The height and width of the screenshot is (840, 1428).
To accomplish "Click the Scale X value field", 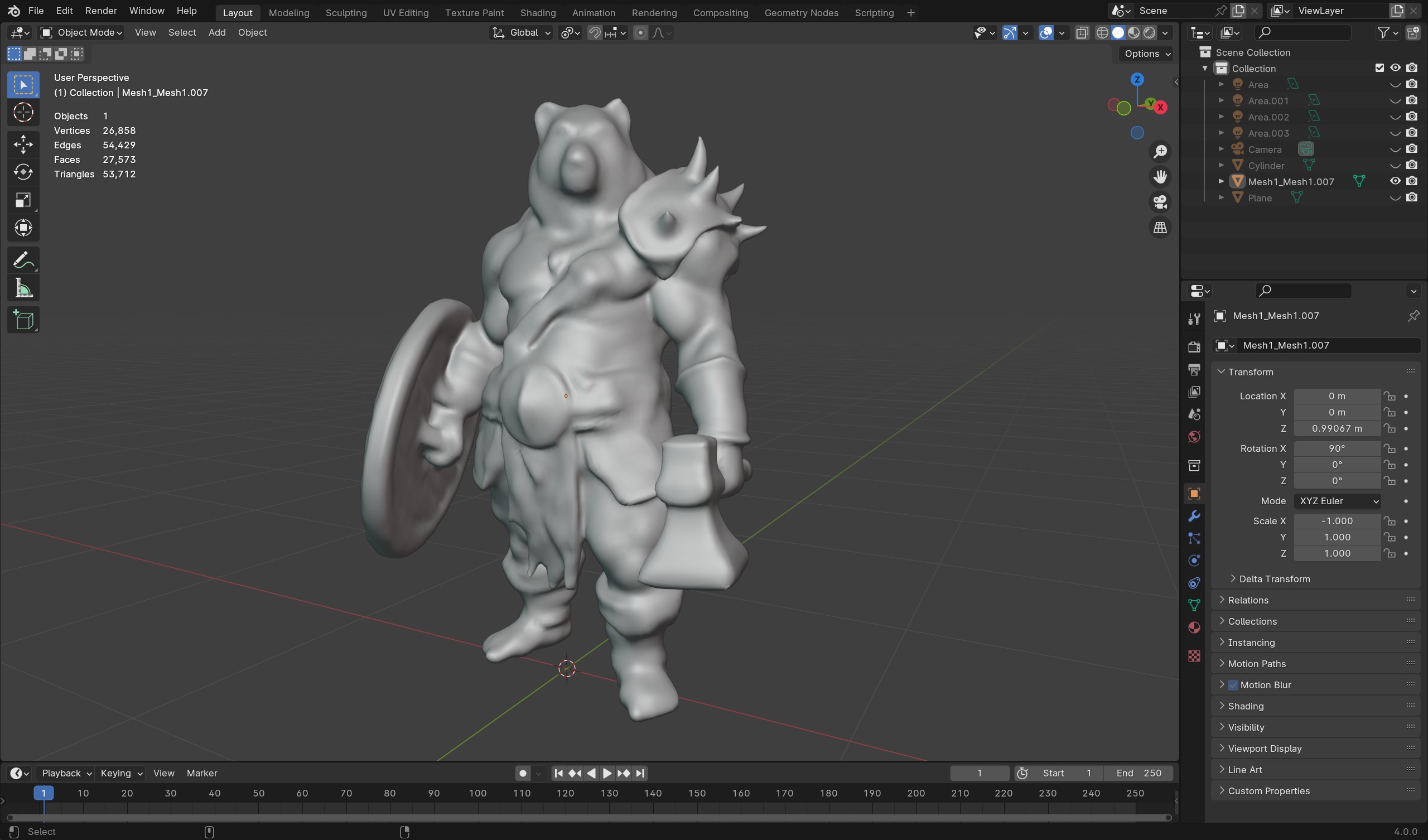I will pos(1337,521).
